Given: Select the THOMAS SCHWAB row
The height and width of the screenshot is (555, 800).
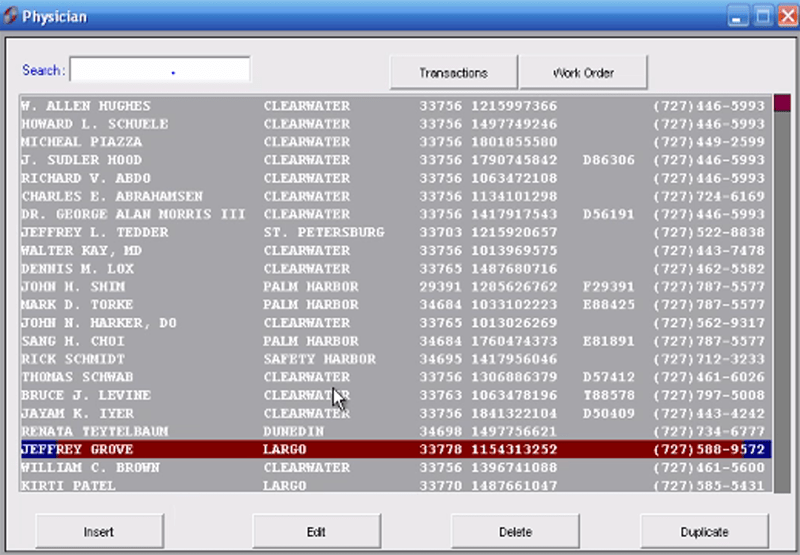Looking at the screenshot, I should pos(396,377).
